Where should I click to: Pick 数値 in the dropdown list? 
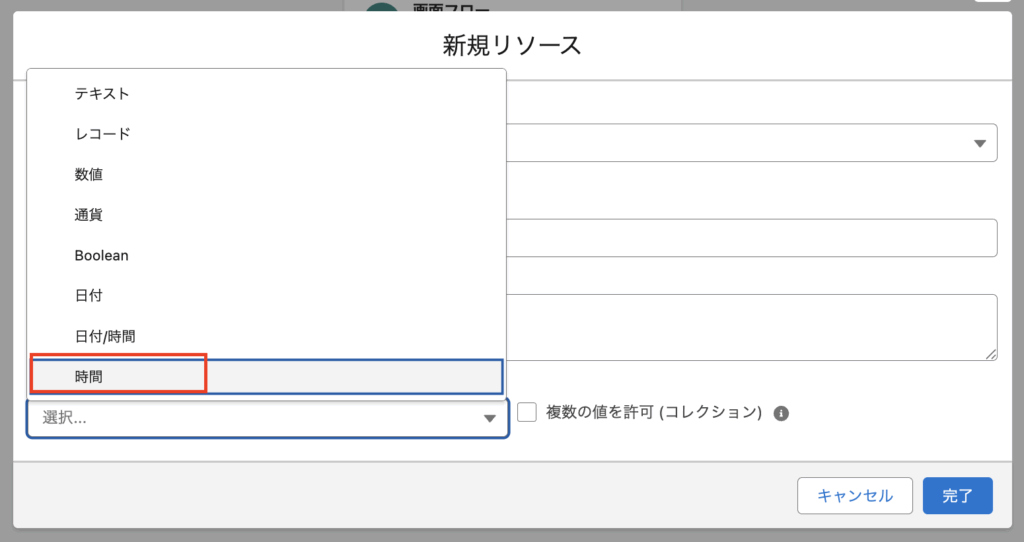pos(89,174)
